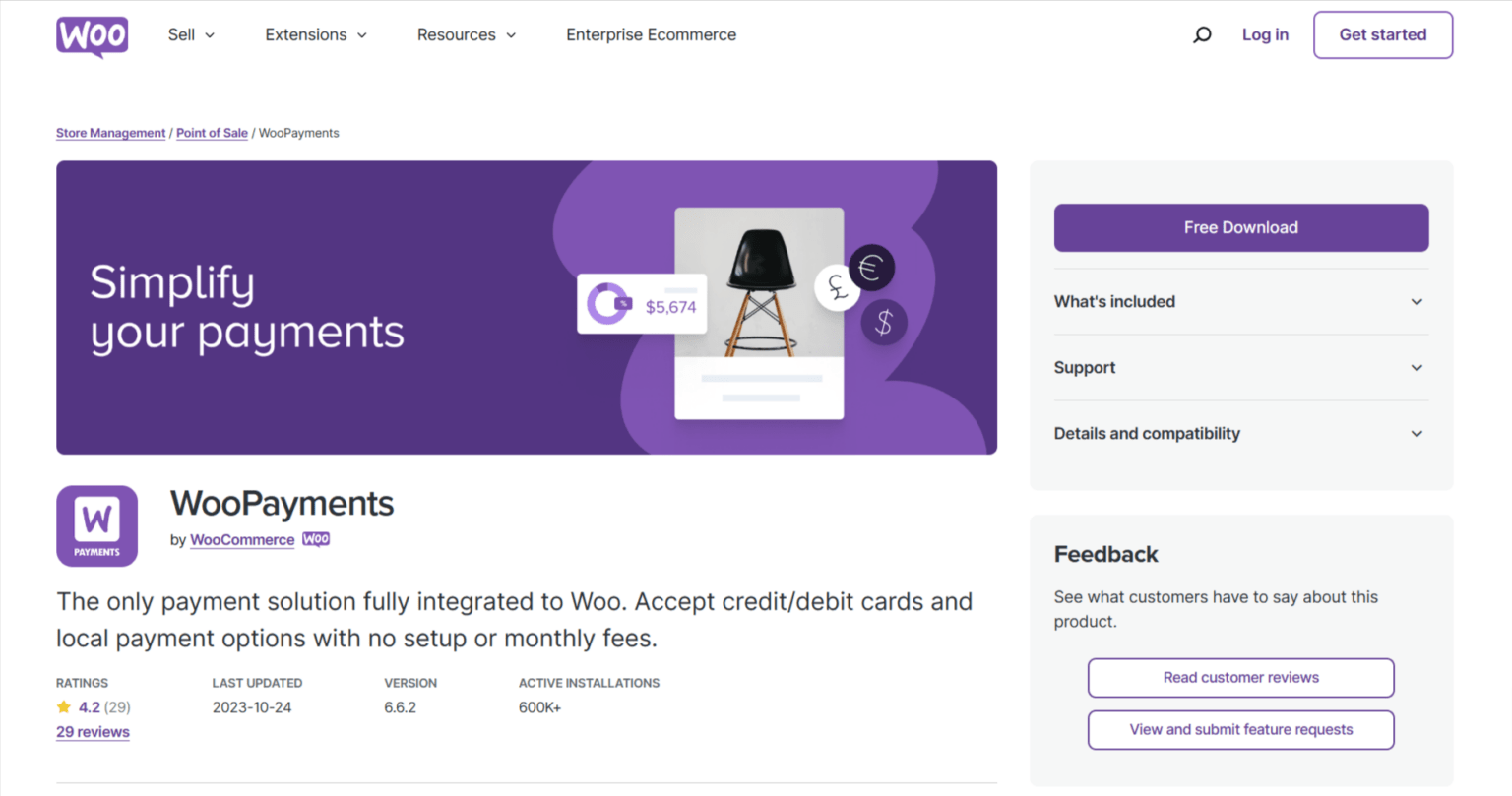Image resolution: width=1512 pixels, height=796 pixels.
Task: Expand Details and compatibility section
Action: click(x=1240, y=434)
